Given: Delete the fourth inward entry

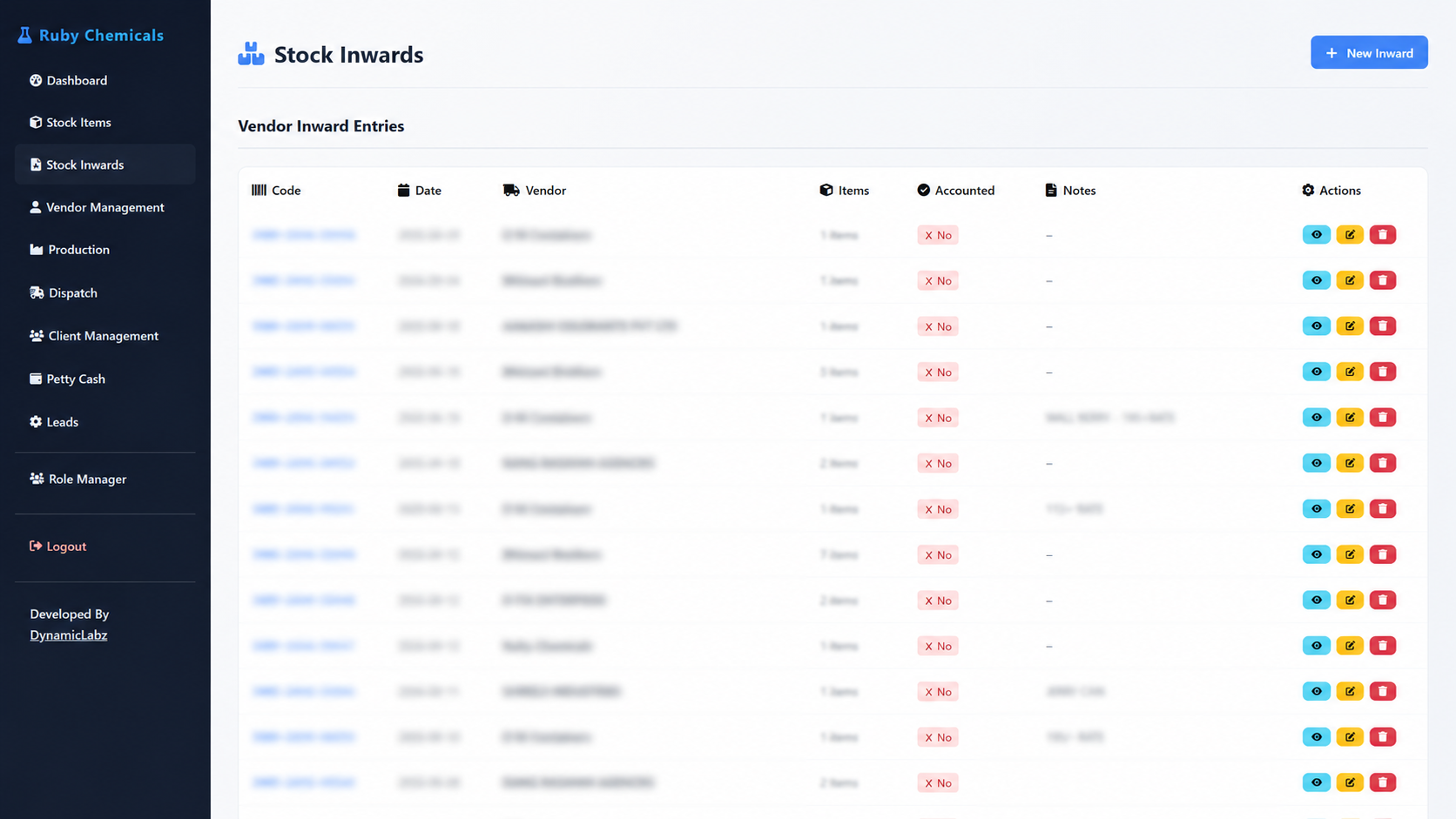Looking at the screenshot, I should 1383,372.
